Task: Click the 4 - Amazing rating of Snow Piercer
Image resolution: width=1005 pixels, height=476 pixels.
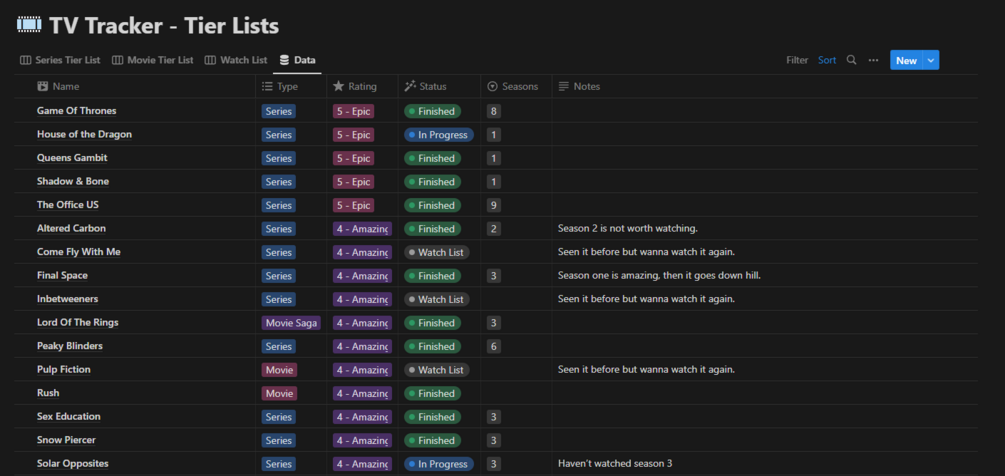Action: (362, 441)
